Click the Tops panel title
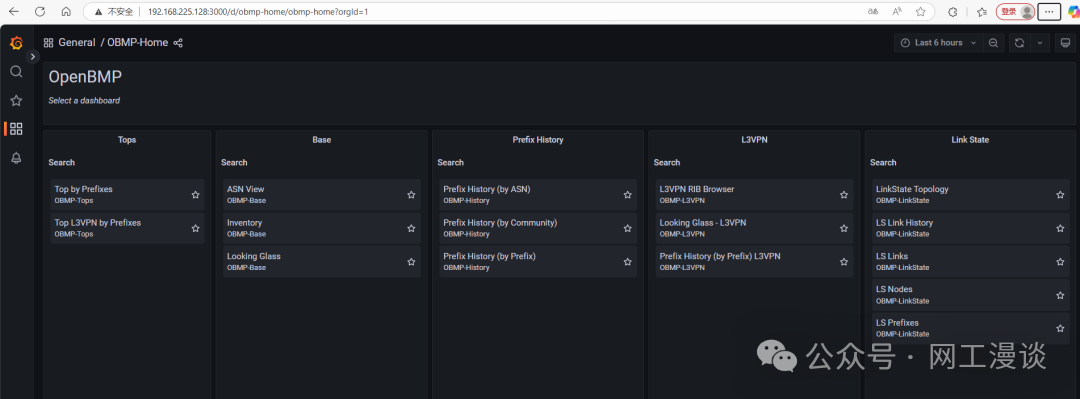The width and height of the screenshot is (1080, 399). pyautogui.click(x=127, y=140)
